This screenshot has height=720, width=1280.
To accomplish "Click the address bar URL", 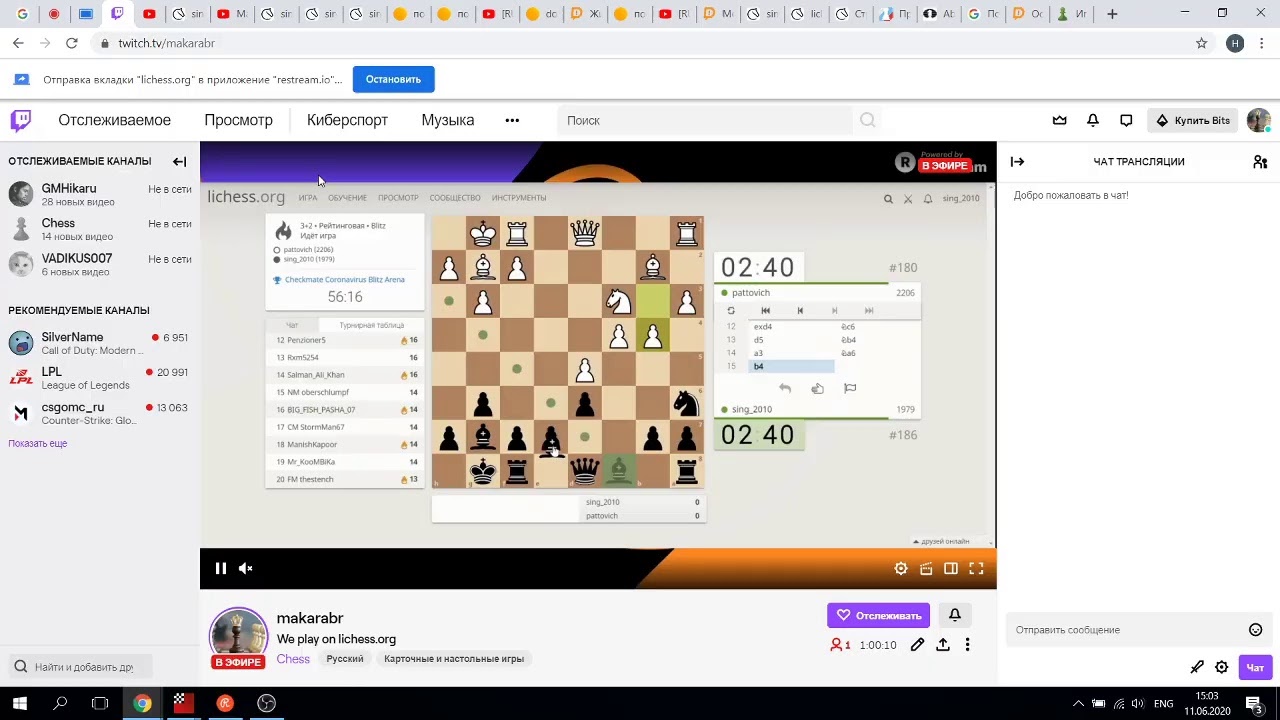I will click(166, 43).
